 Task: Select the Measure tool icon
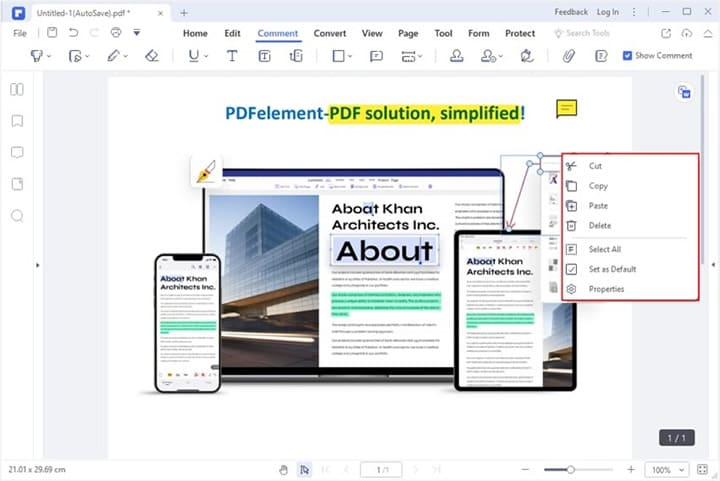pyautogui.click(x=408, y=56)
